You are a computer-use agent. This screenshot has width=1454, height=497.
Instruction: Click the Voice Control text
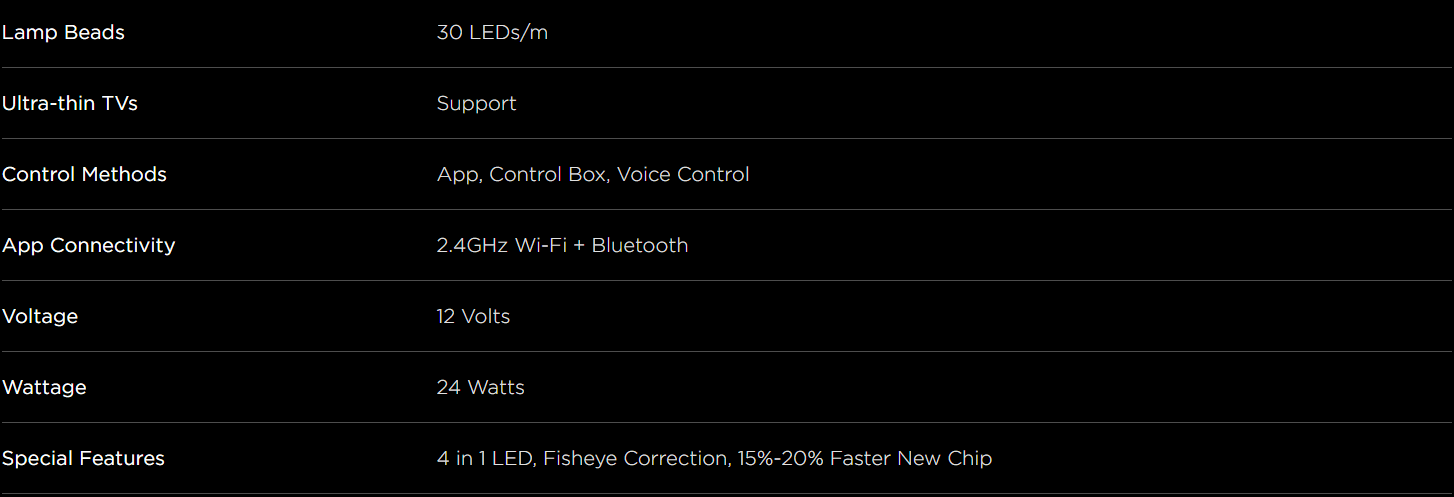click(683, 174)
